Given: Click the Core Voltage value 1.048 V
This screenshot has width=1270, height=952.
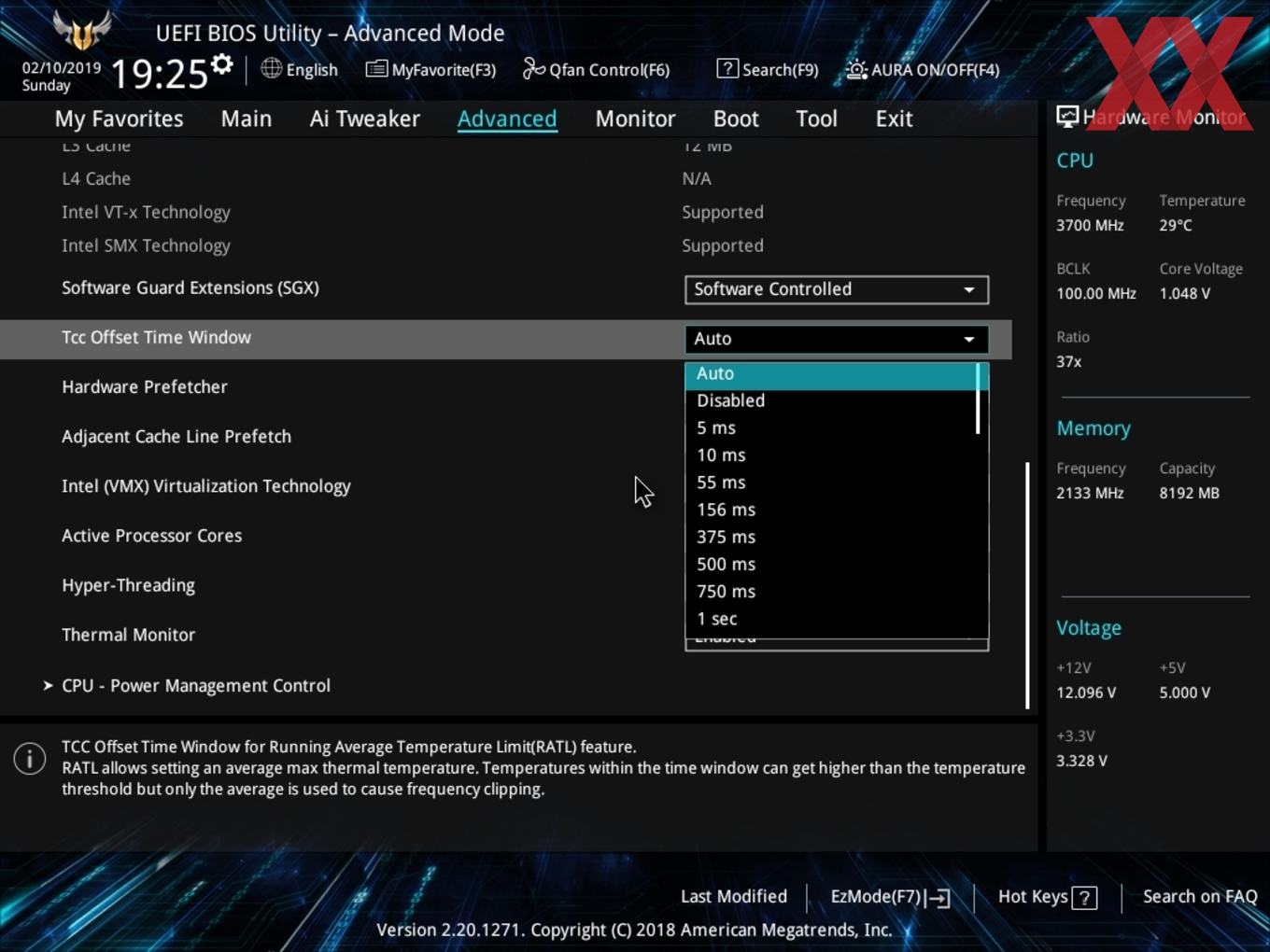Looking at the screenshot, I should click(x=1184, y=294).
